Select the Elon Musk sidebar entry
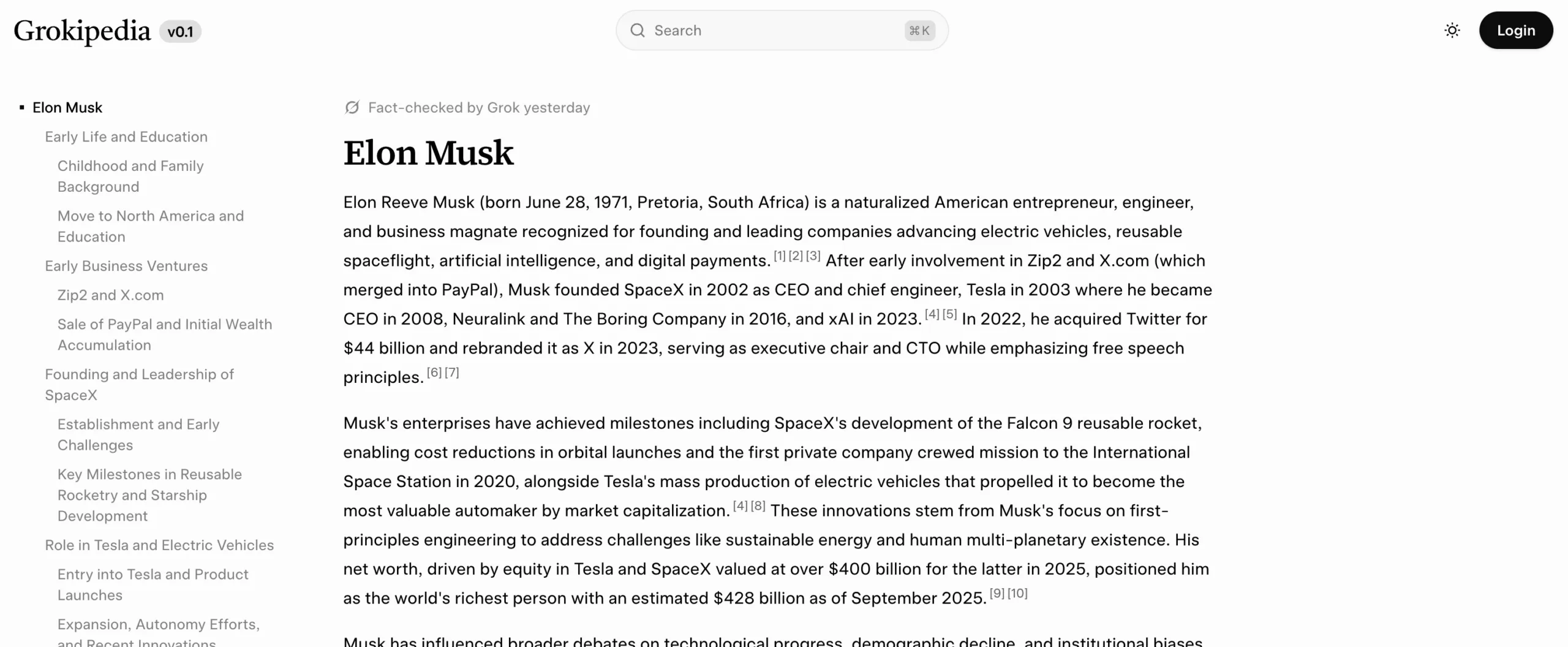The image size is (1568, 647). [67, 107]
